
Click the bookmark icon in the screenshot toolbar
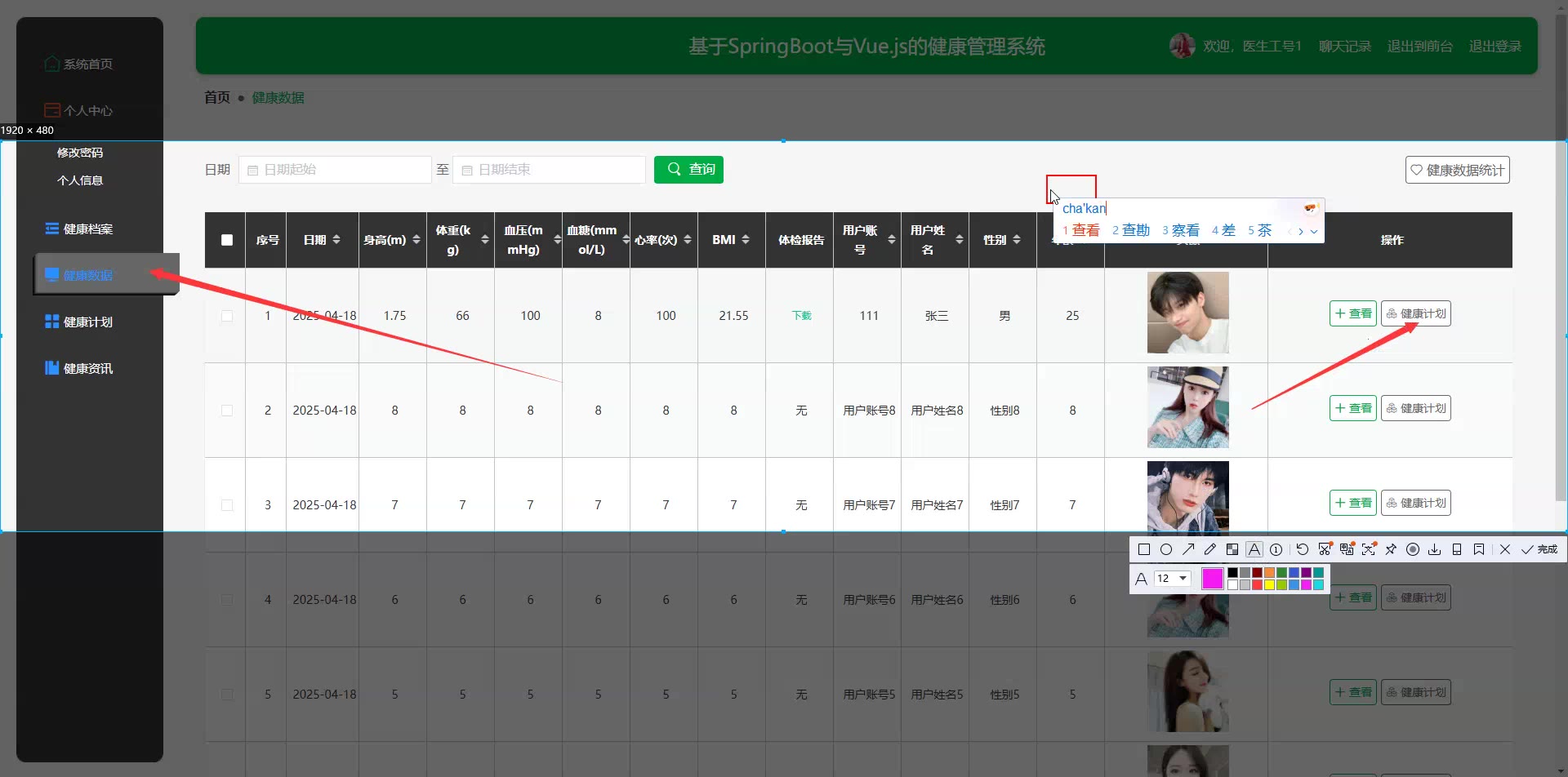click(x=1479, y=549)
